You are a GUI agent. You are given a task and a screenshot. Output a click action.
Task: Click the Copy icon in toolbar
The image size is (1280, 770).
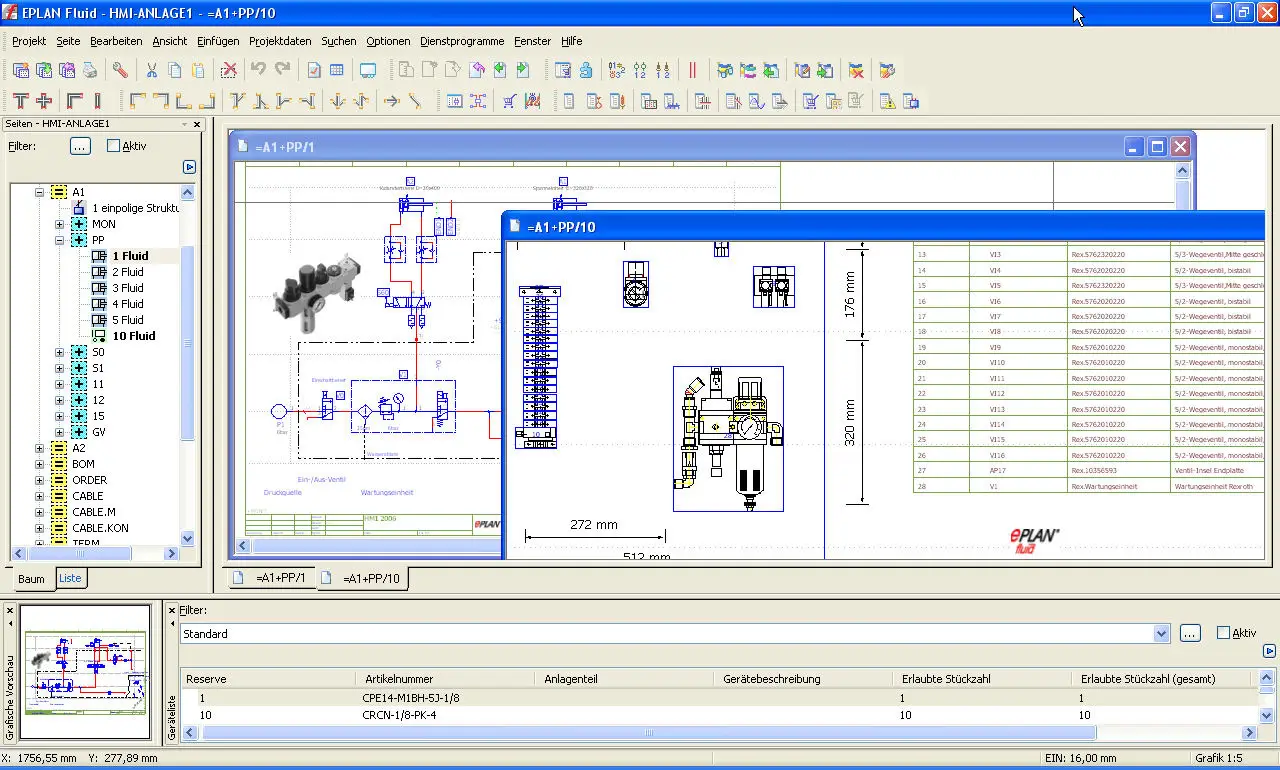click(175, 70)
